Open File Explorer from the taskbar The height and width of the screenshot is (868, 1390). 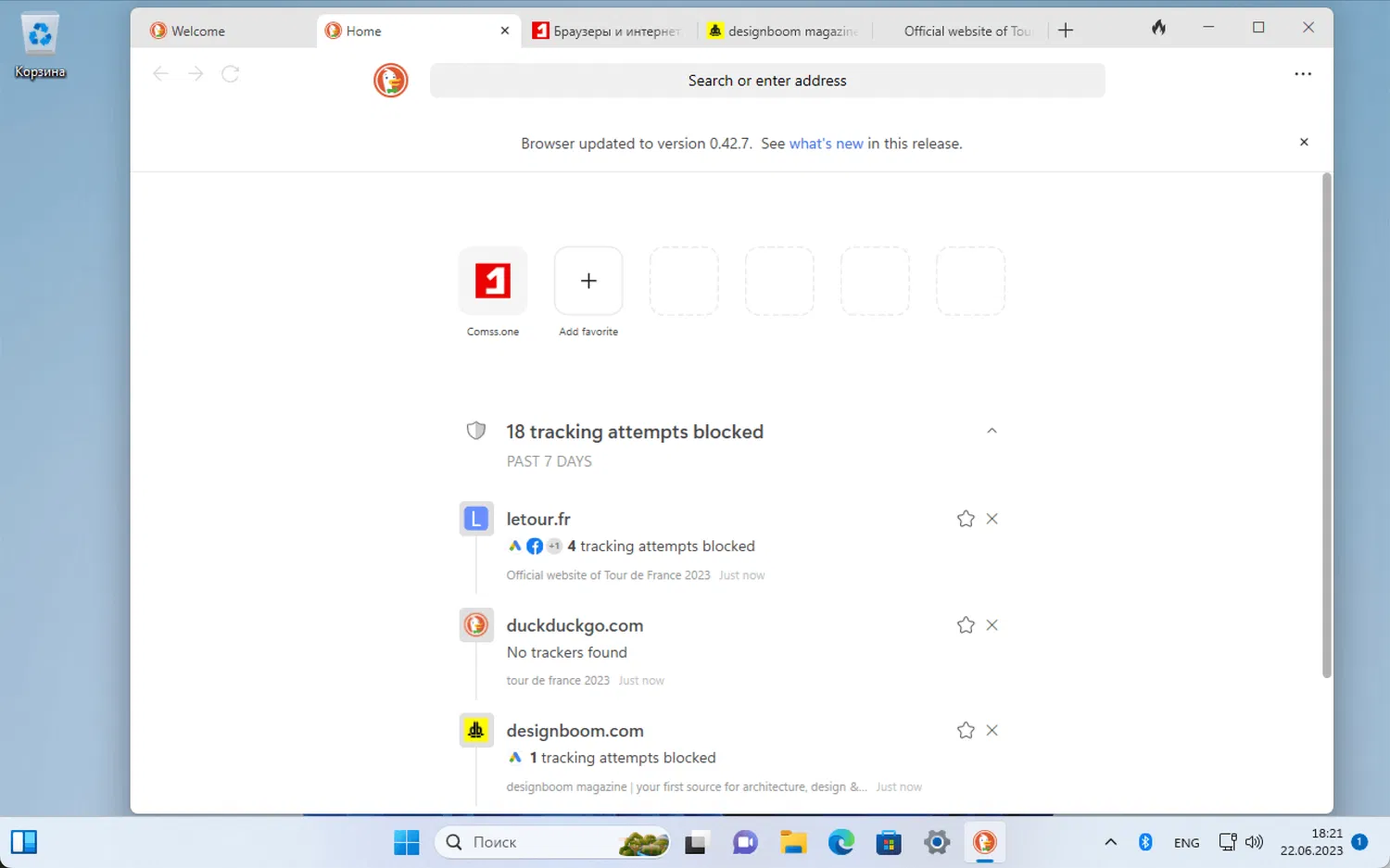pos(793,842)
